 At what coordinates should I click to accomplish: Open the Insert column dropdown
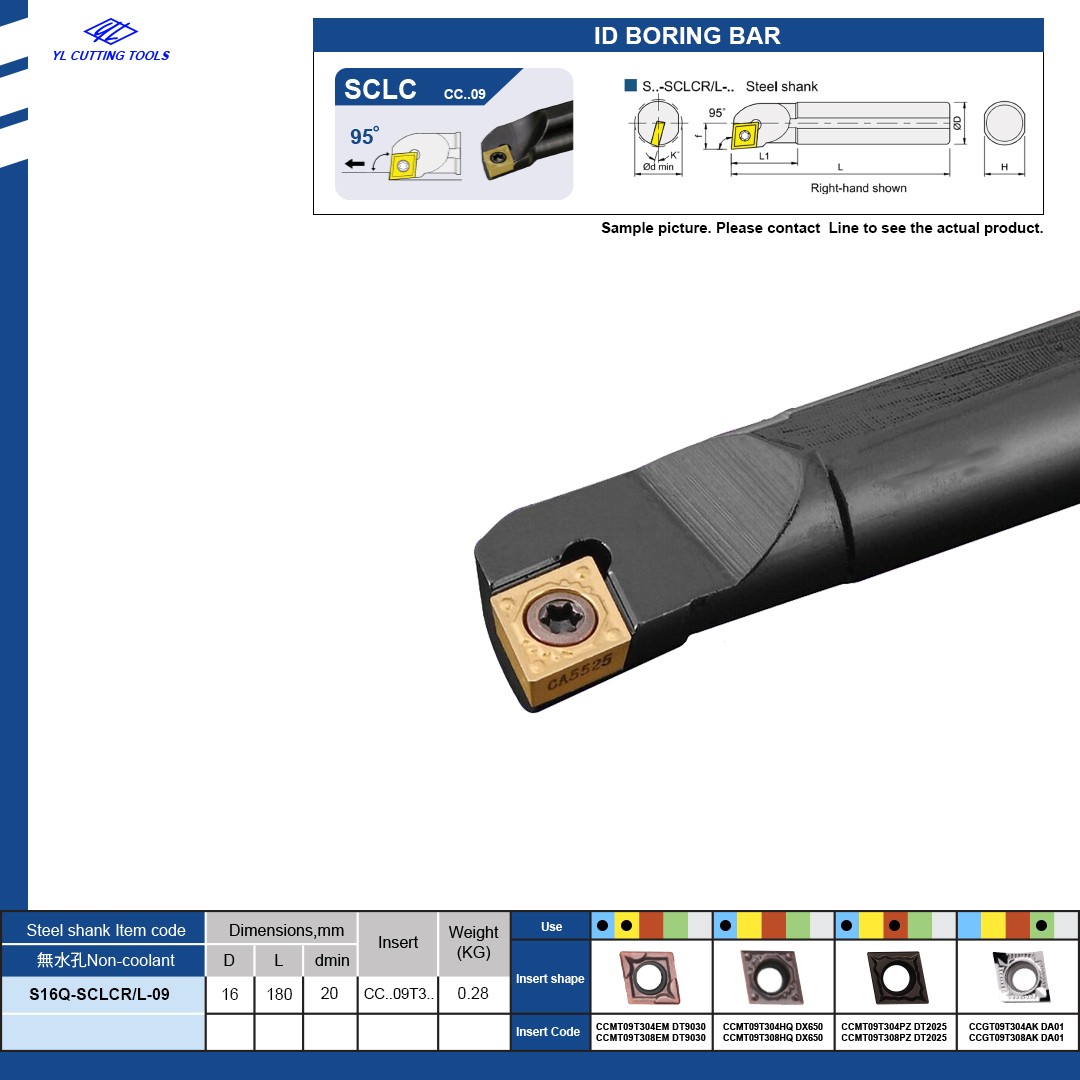[x=397, y=942]
